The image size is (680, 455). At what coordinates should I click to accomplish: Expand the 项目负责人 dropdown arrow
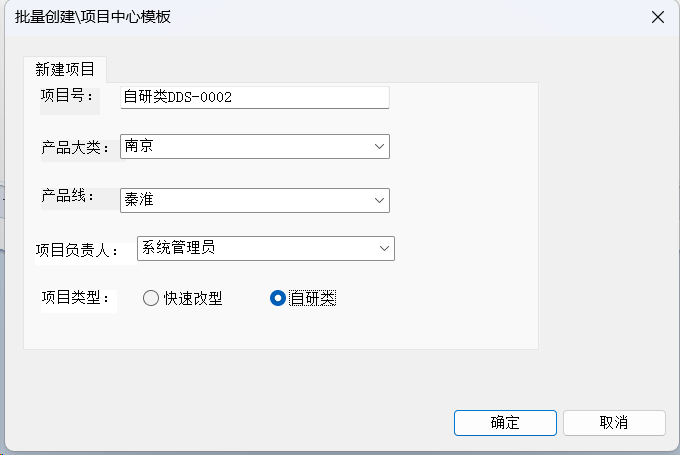[x=384, y=249]
